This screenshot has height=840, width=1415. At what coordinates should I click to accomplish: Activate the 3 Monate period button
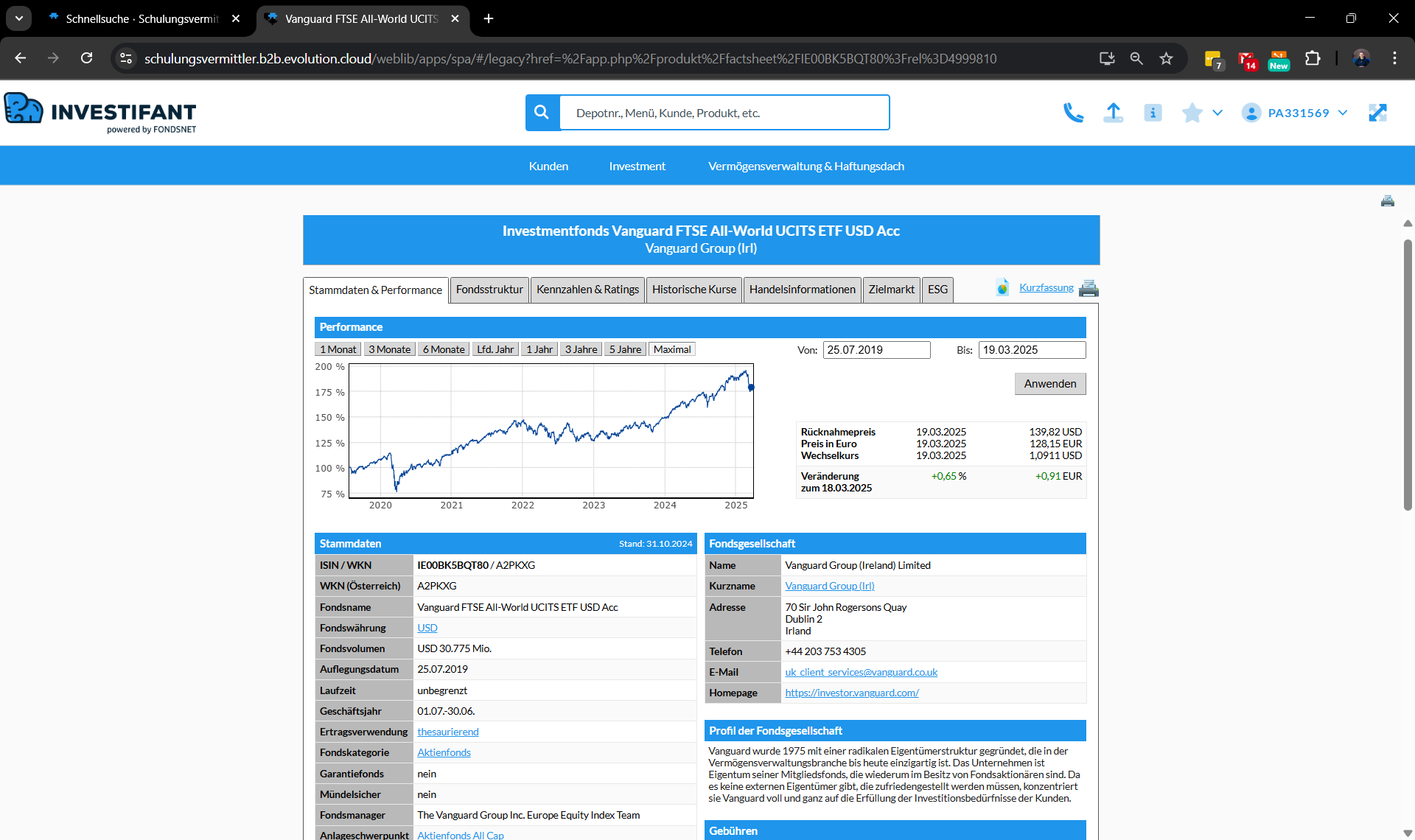(389, 349)
